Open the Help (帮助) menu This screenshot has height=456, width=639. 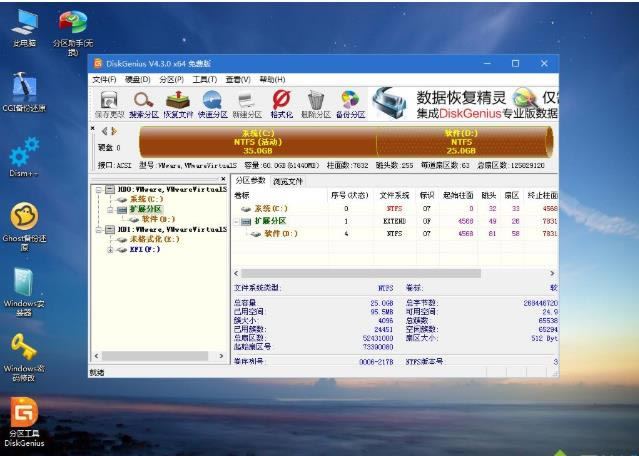[x=272, y=79]
